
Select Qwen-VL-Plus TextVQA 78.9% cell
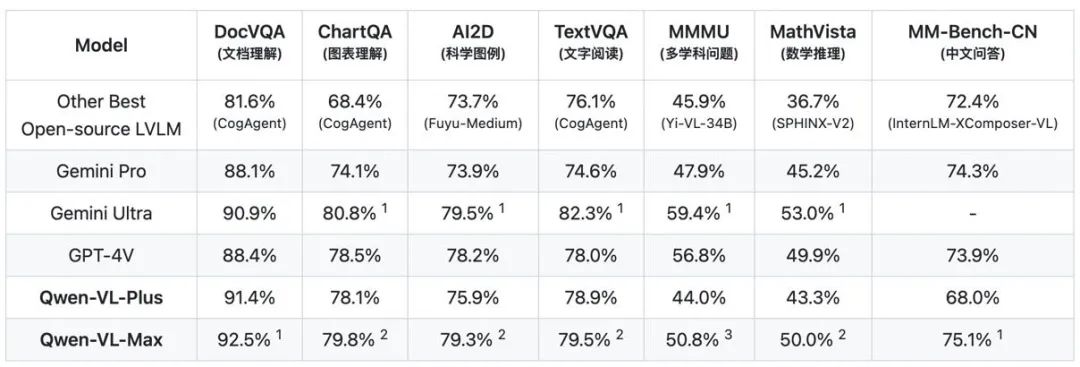[590, 297]
